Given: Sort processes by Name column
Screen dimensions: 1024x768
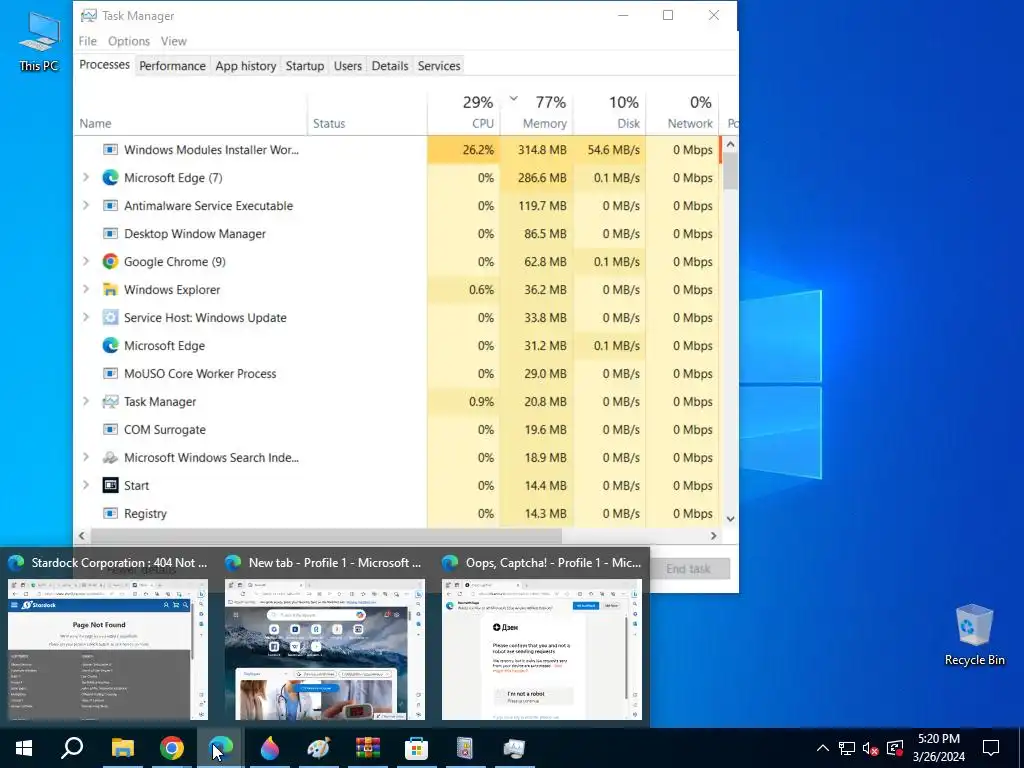Looking at the screenshot, I should [x=190, y=112].
